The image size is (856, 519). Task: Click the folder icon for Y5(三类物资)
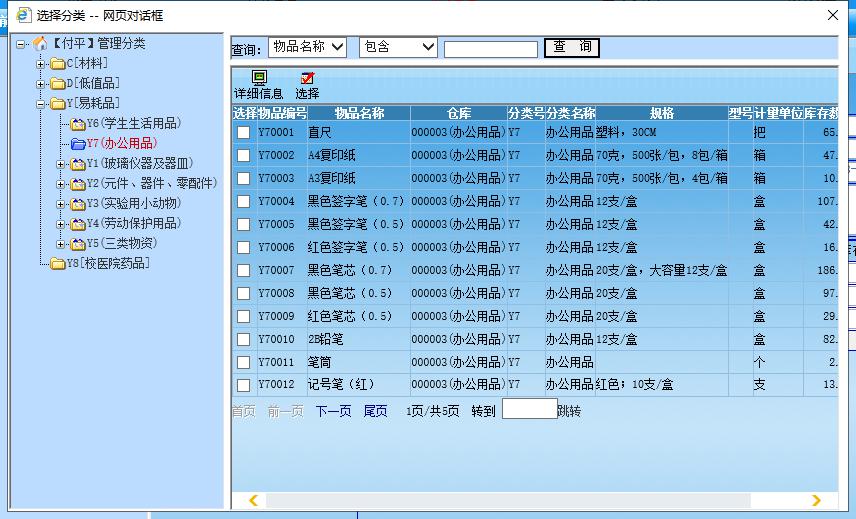[78, 244]
